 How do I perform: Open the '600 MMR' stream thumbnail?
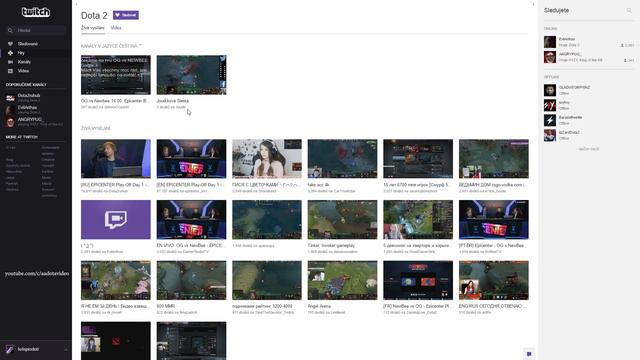(x=191, y=280)
